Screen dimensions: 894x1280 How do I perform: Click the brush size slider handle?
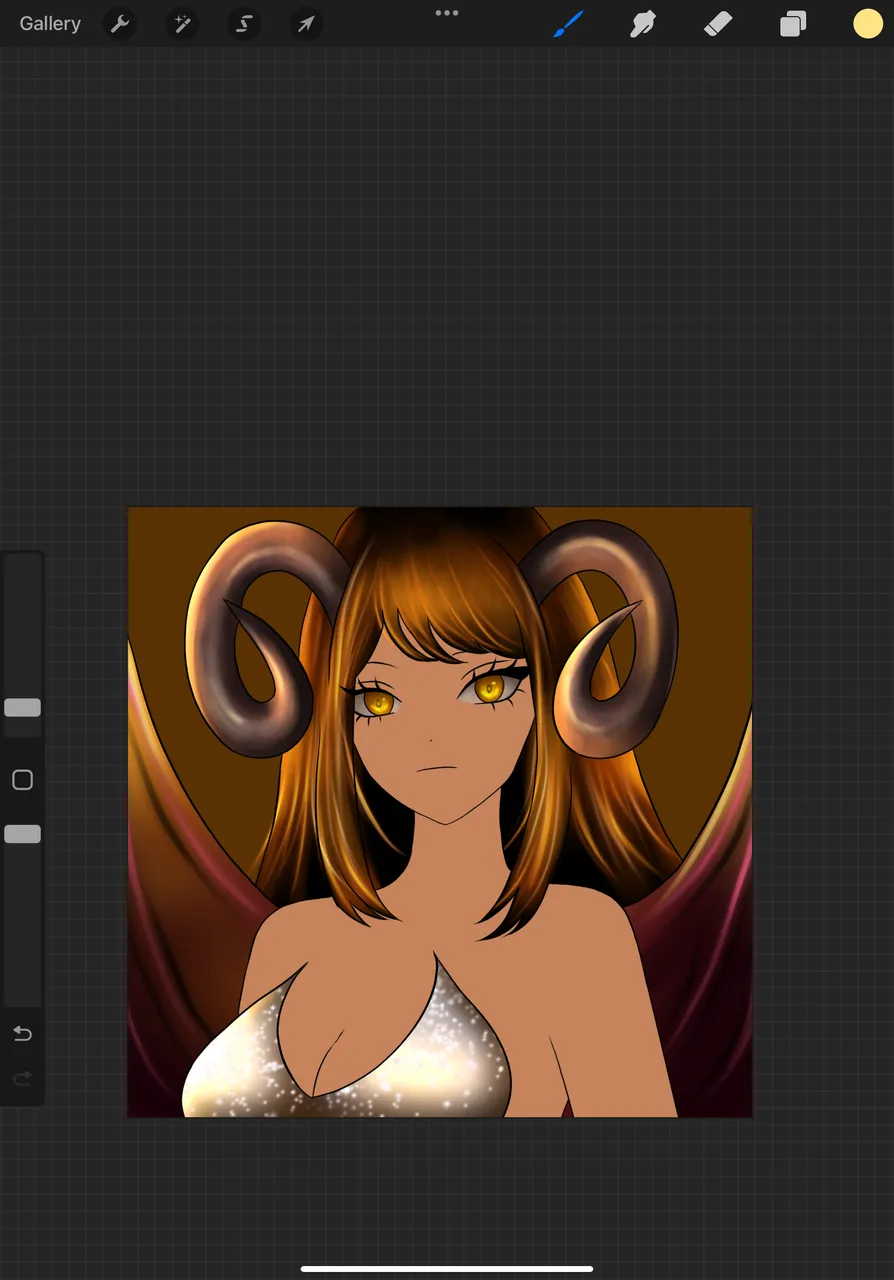[22, 708]
